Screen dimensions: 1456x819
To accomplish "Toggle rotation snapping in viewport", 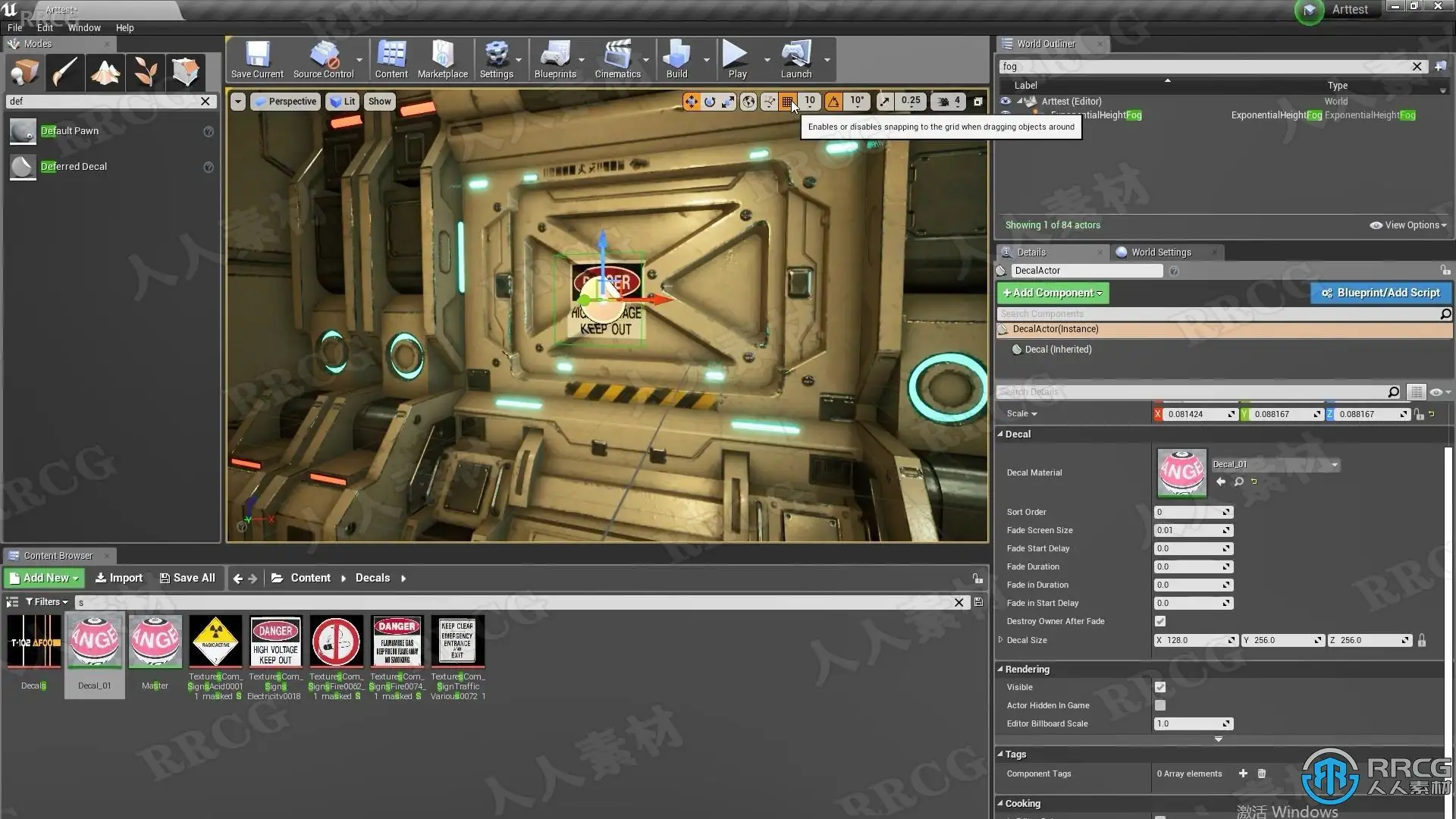I will coord(833,101).
